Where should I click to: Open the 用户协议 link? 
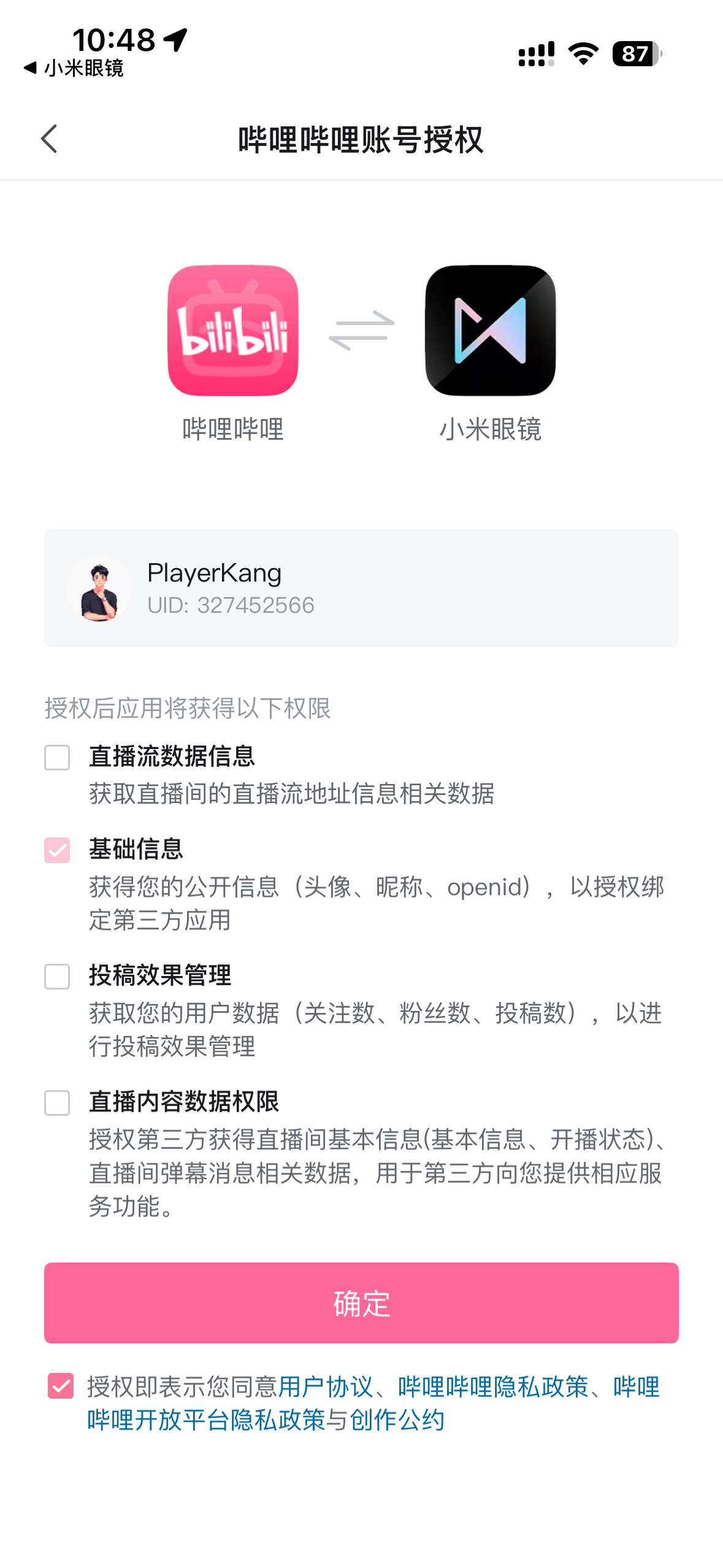click(326, 1387)
